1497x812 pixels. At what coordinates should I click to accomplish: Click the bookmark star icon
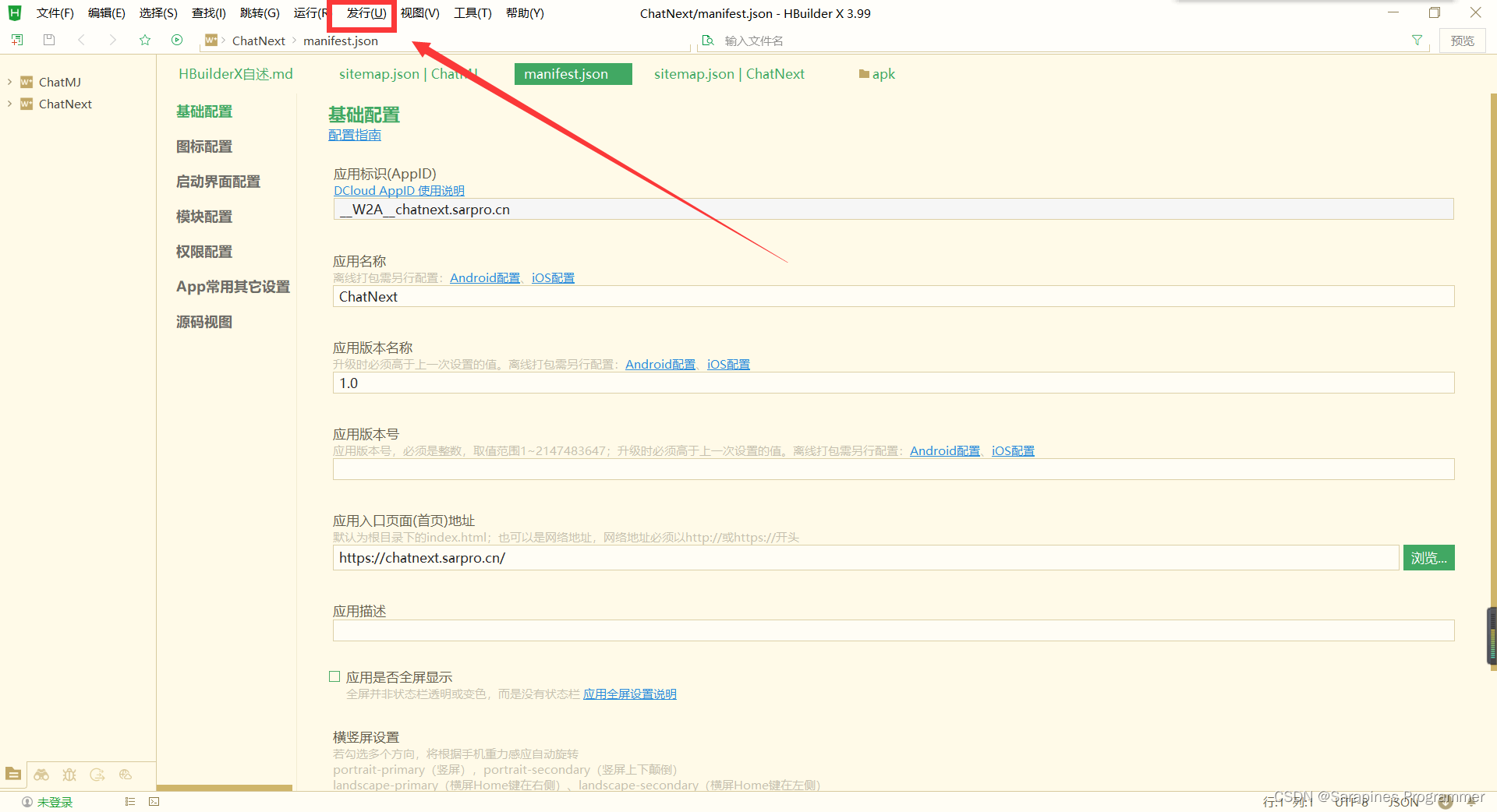145,40
